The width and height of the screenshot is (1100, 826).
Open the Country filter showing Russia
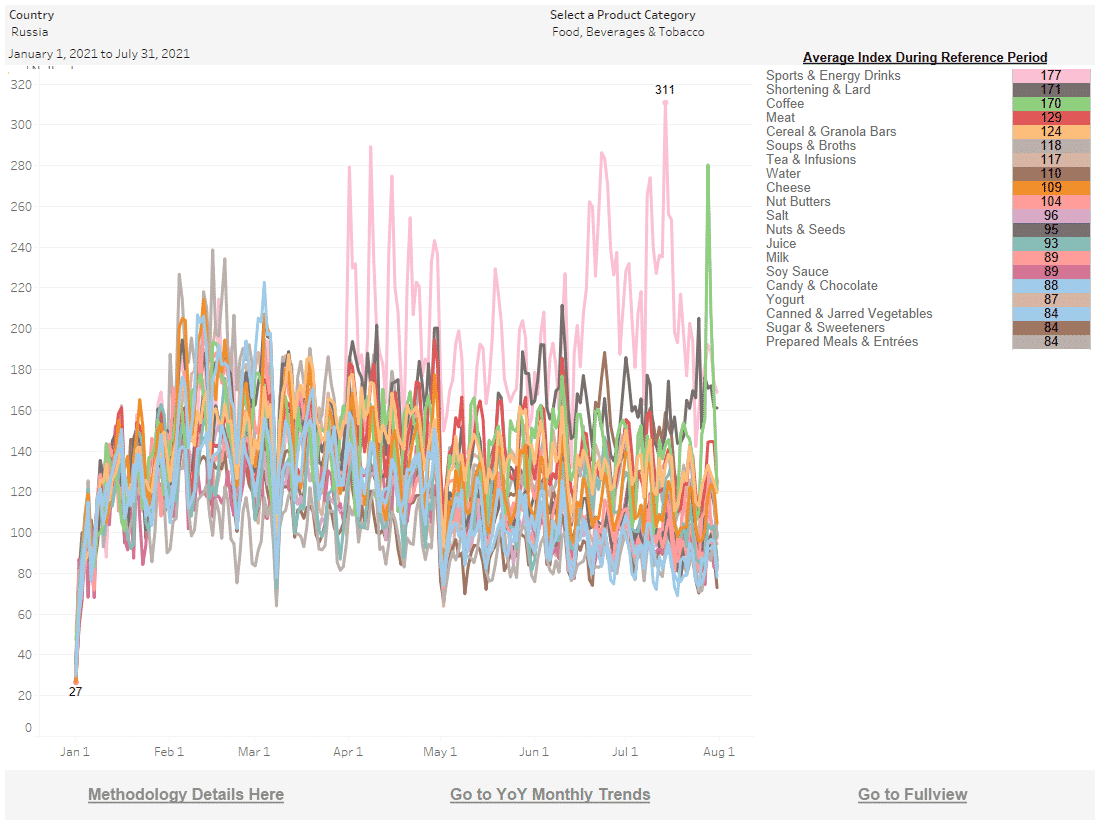point(30,32)
